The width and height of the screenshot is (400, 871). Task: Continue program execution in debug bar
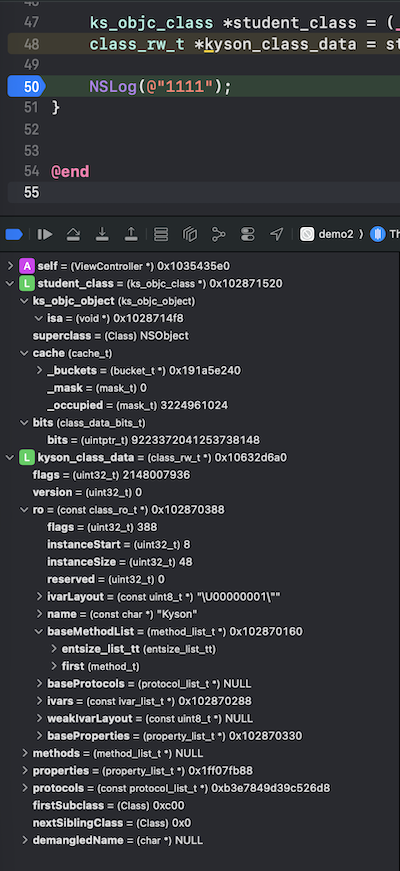click(x=45, y=234)
